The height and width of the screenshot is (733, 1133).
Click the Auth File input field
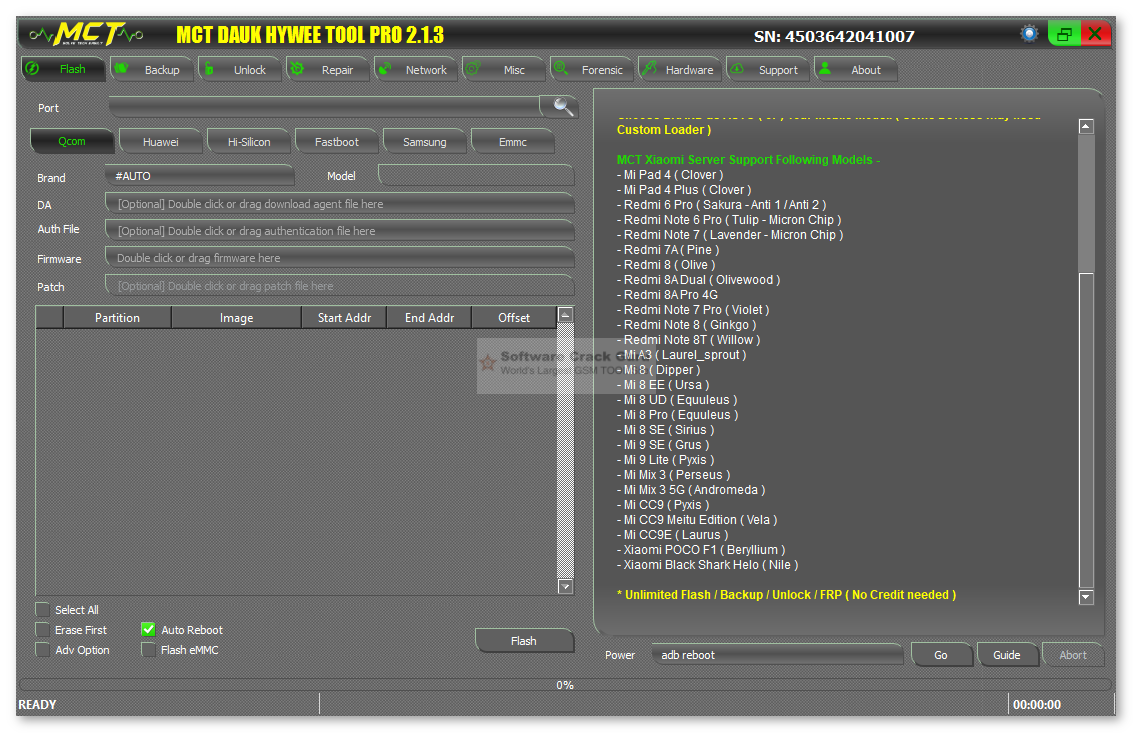[340, 231]
